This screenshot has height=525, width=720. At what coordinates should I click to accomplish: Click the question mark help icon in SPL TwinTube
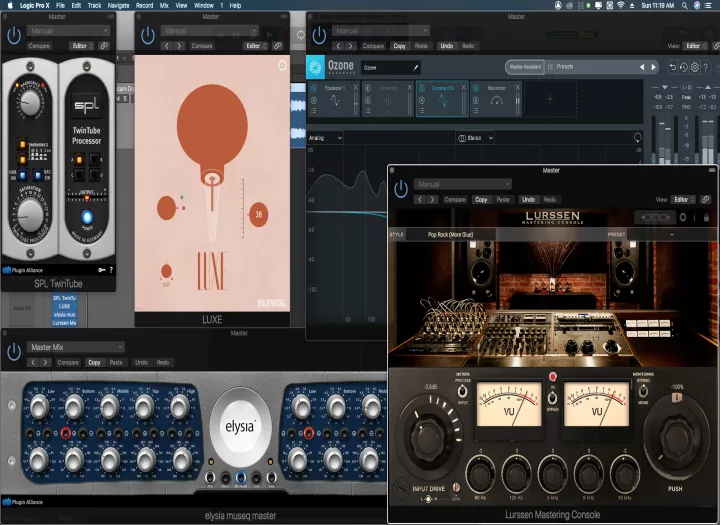tap(111, 270)
